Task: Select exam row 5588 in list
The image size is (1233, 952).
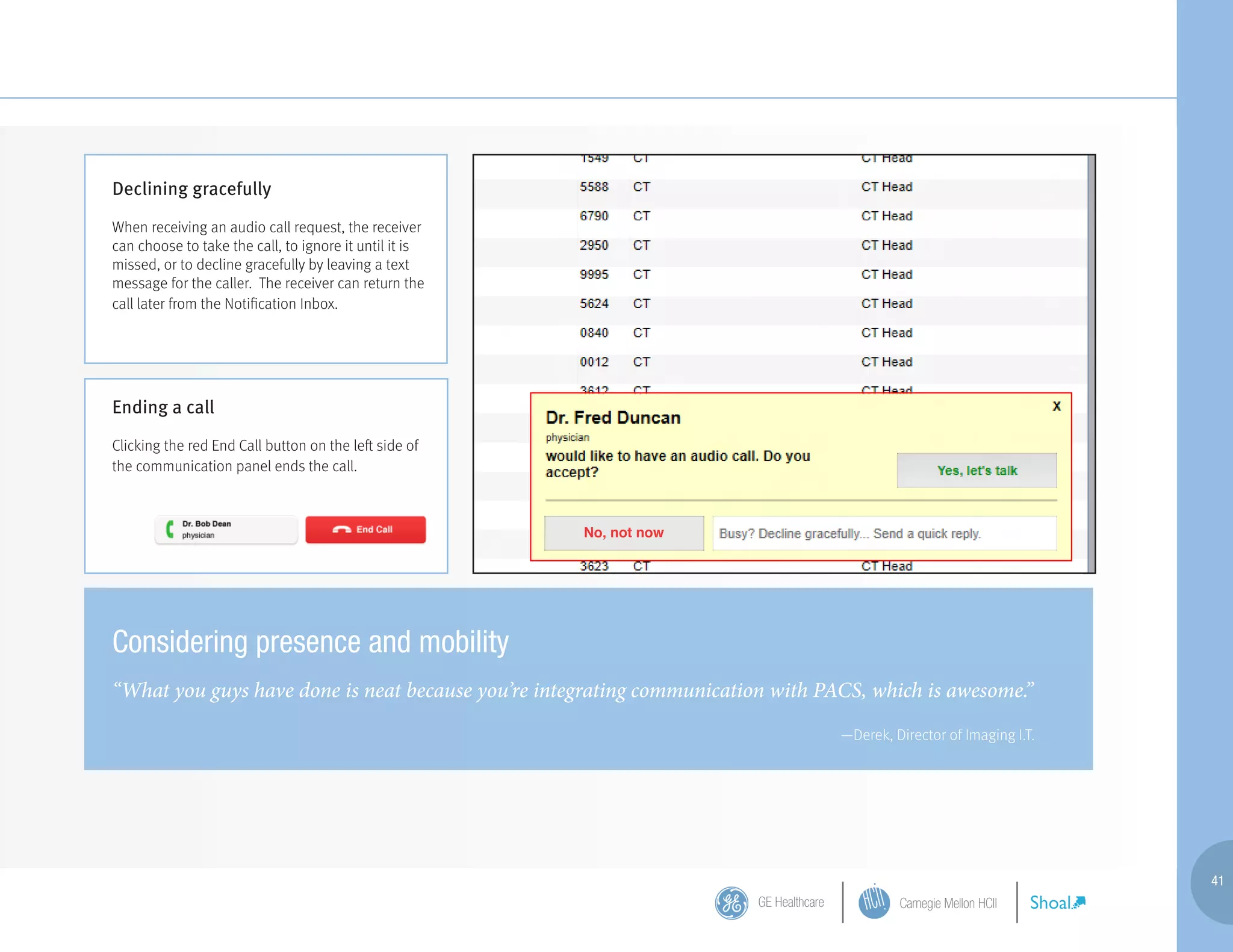Action: (x=594, y=187)
